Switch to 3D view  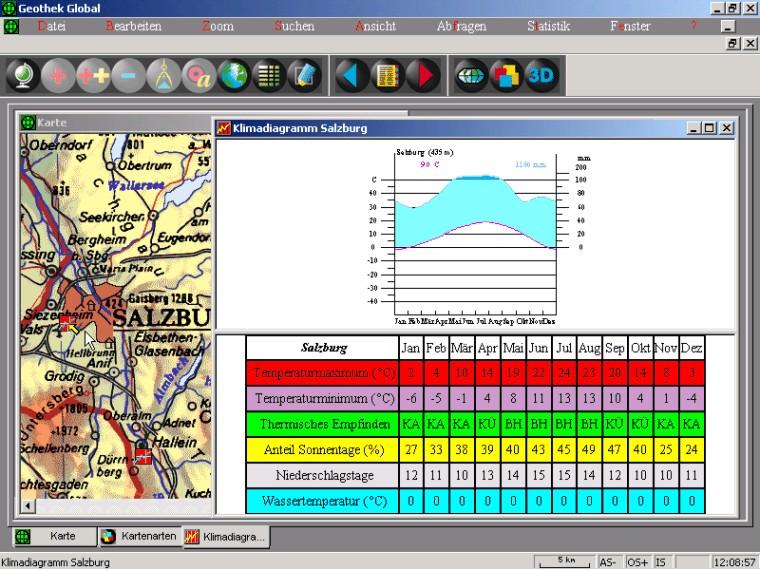[540, 76]
